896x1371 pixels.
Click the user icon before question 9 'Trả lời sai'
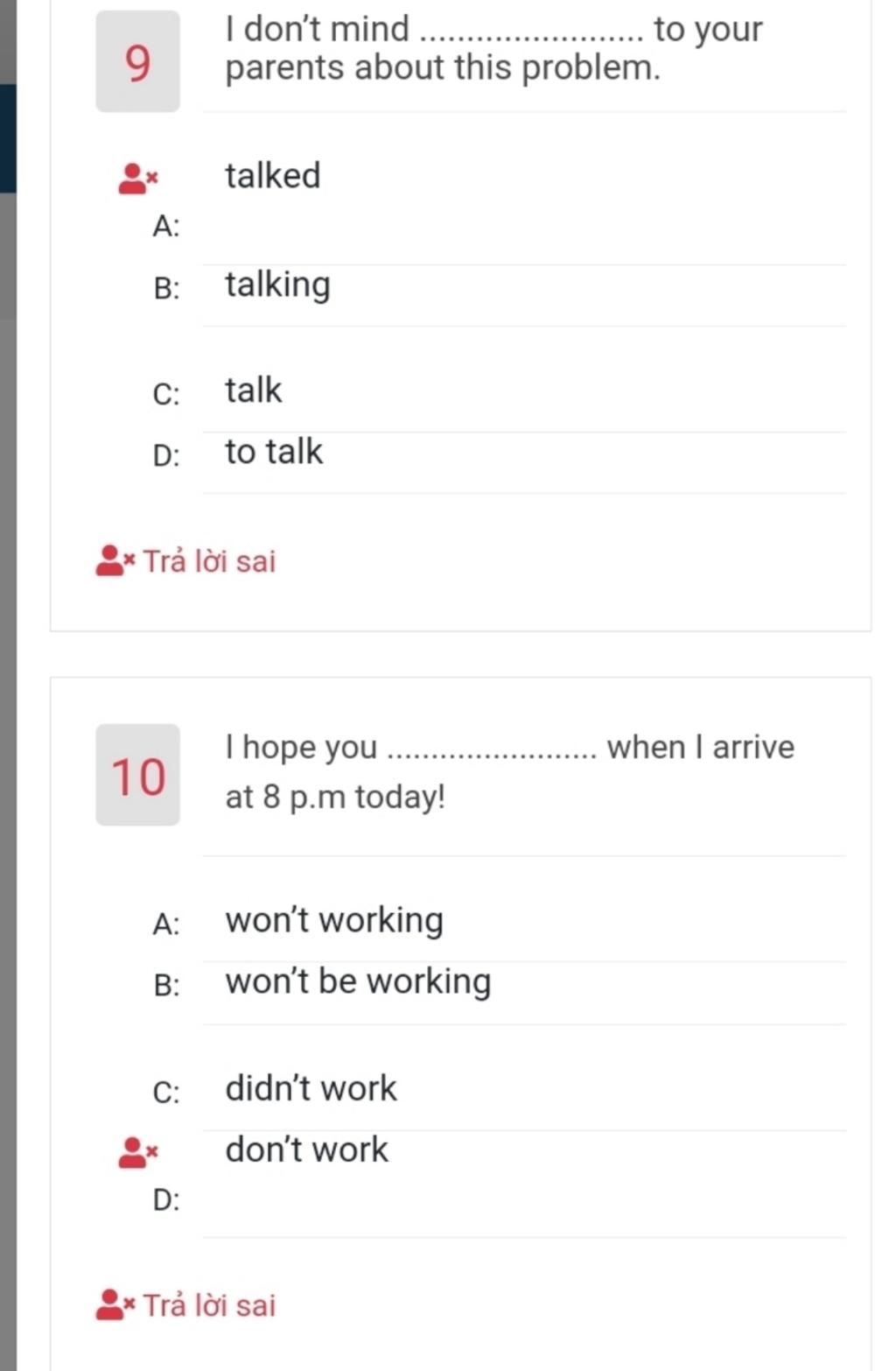click(x=115, y=560)
